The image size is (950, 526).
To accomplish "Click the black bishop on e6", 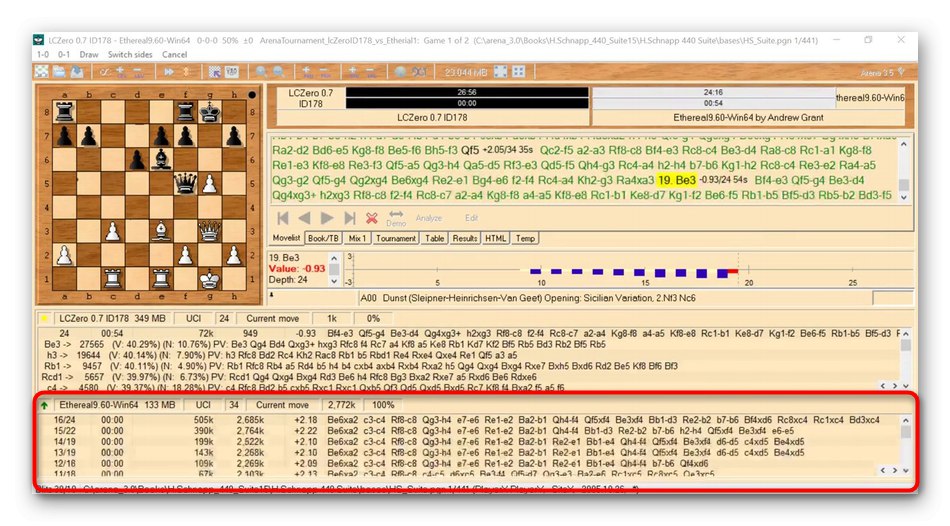I will pyautogui.click(x=161, y=159).
